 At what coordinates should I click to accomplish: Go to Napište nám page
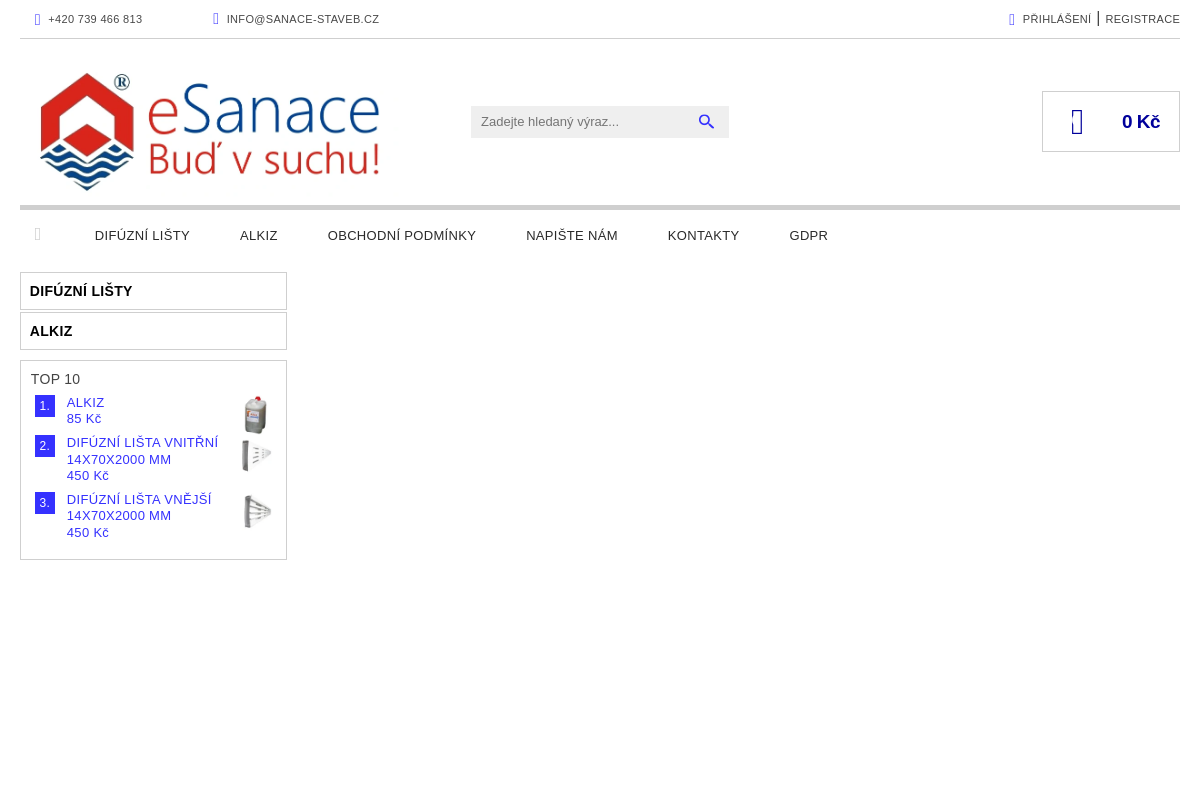point(572,236)
